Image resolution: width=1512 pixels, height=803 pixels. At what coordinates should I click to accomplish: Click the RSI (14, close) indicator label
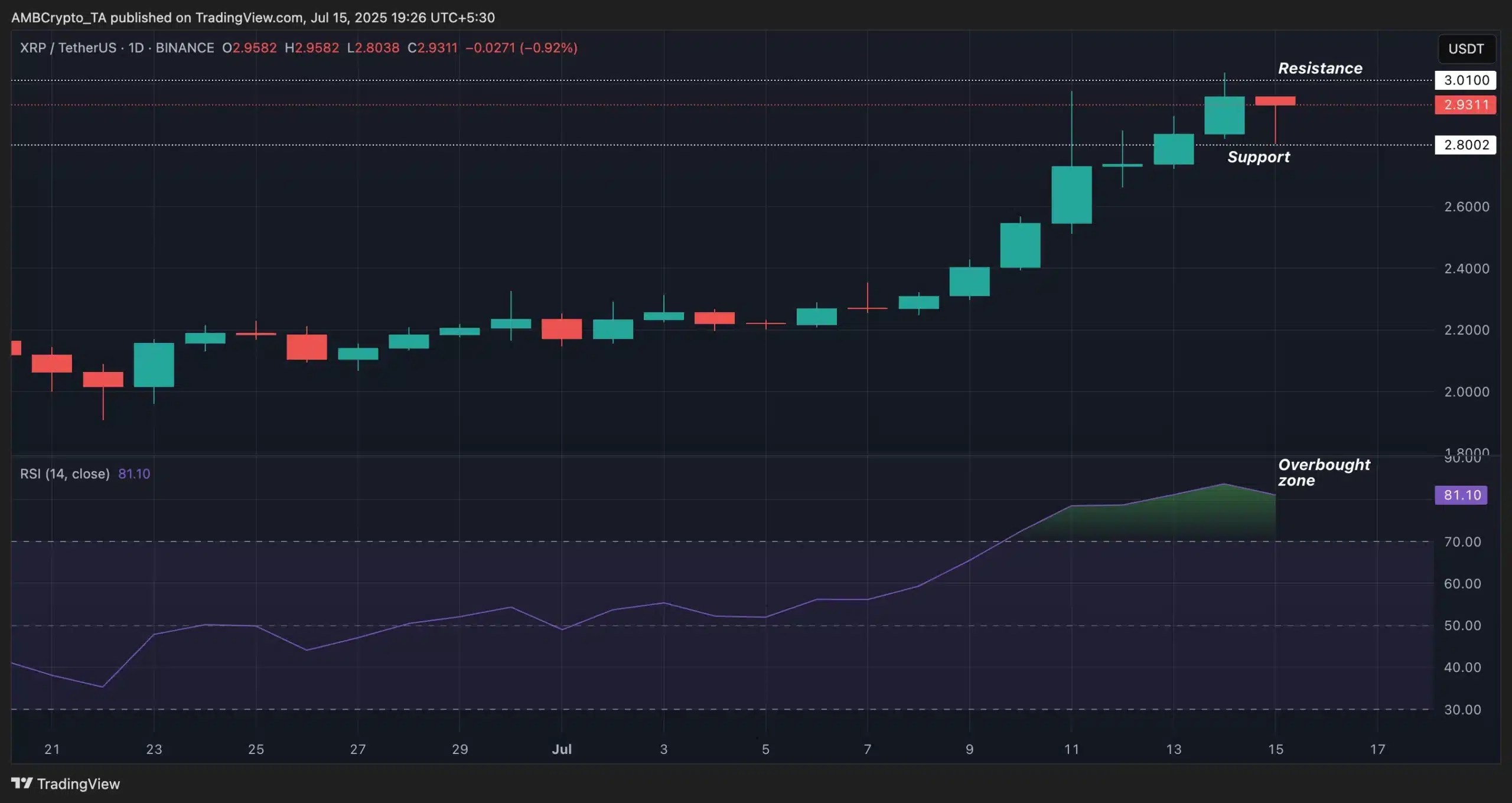coord(65,474)
